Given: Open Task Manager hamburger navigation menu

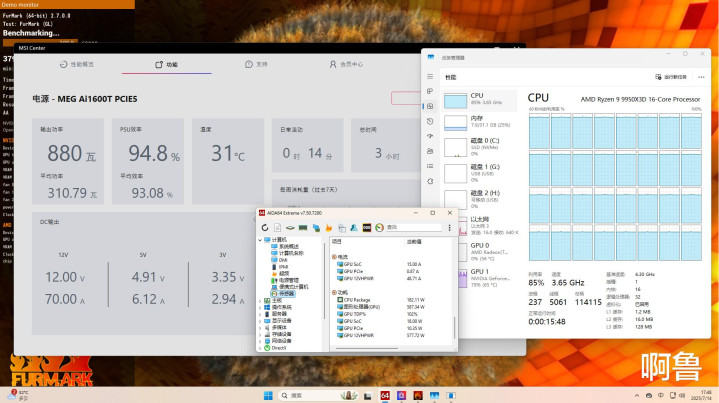Looking at the screenshot, I should coord(430,77).
